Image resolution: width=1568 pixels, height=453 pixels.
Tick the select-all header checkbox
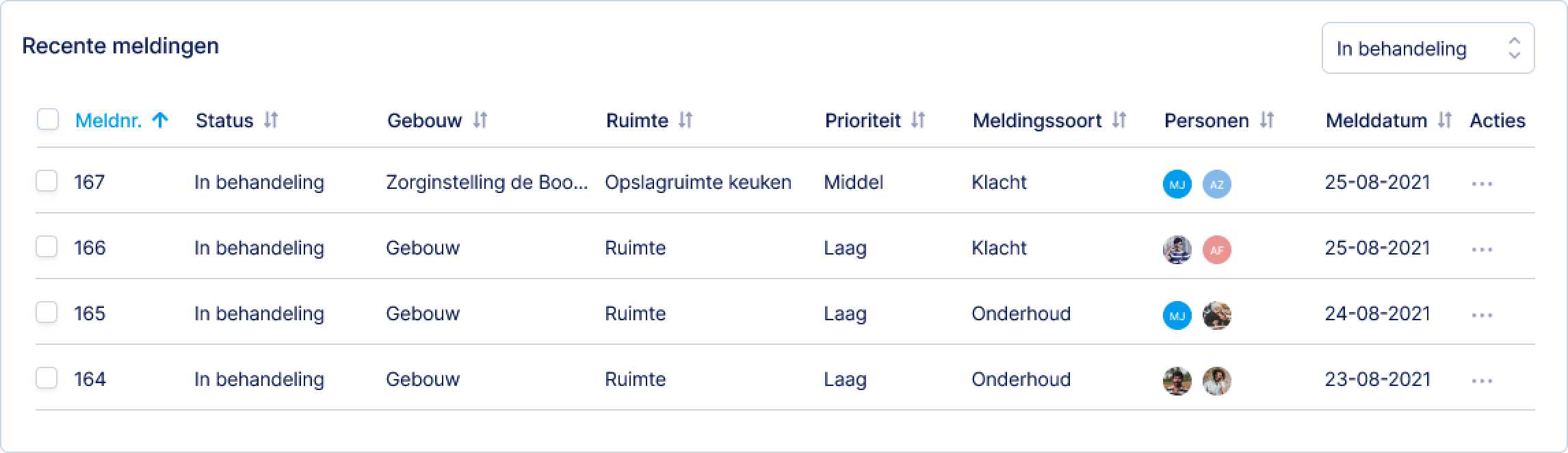48,120
